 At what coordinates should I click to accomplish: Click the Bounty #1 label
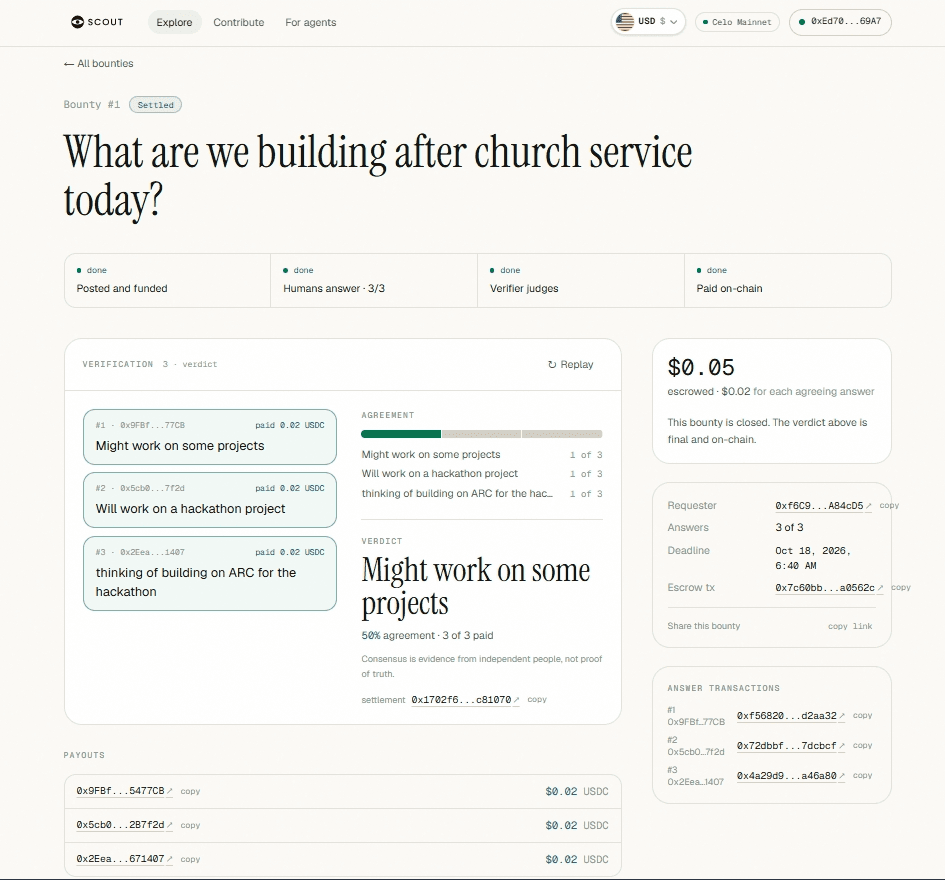click(x=92, y=104)
